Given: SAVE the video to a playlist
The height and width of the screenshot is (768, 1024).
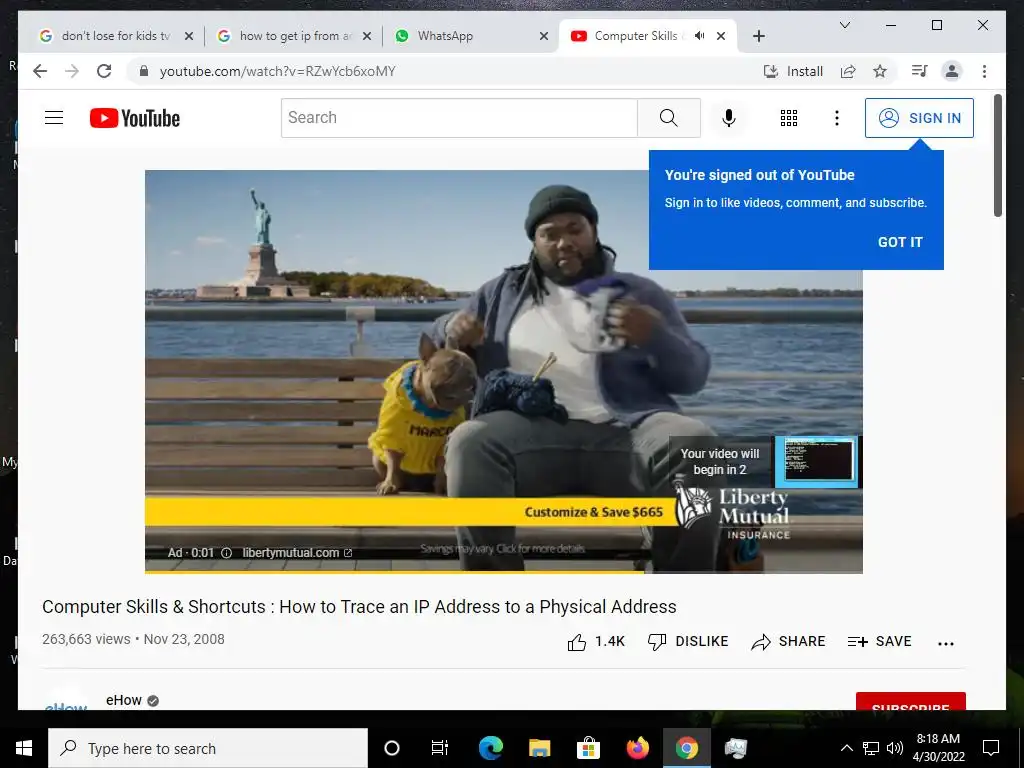Looking at the screenshot, I should click(x=879, y=642).
